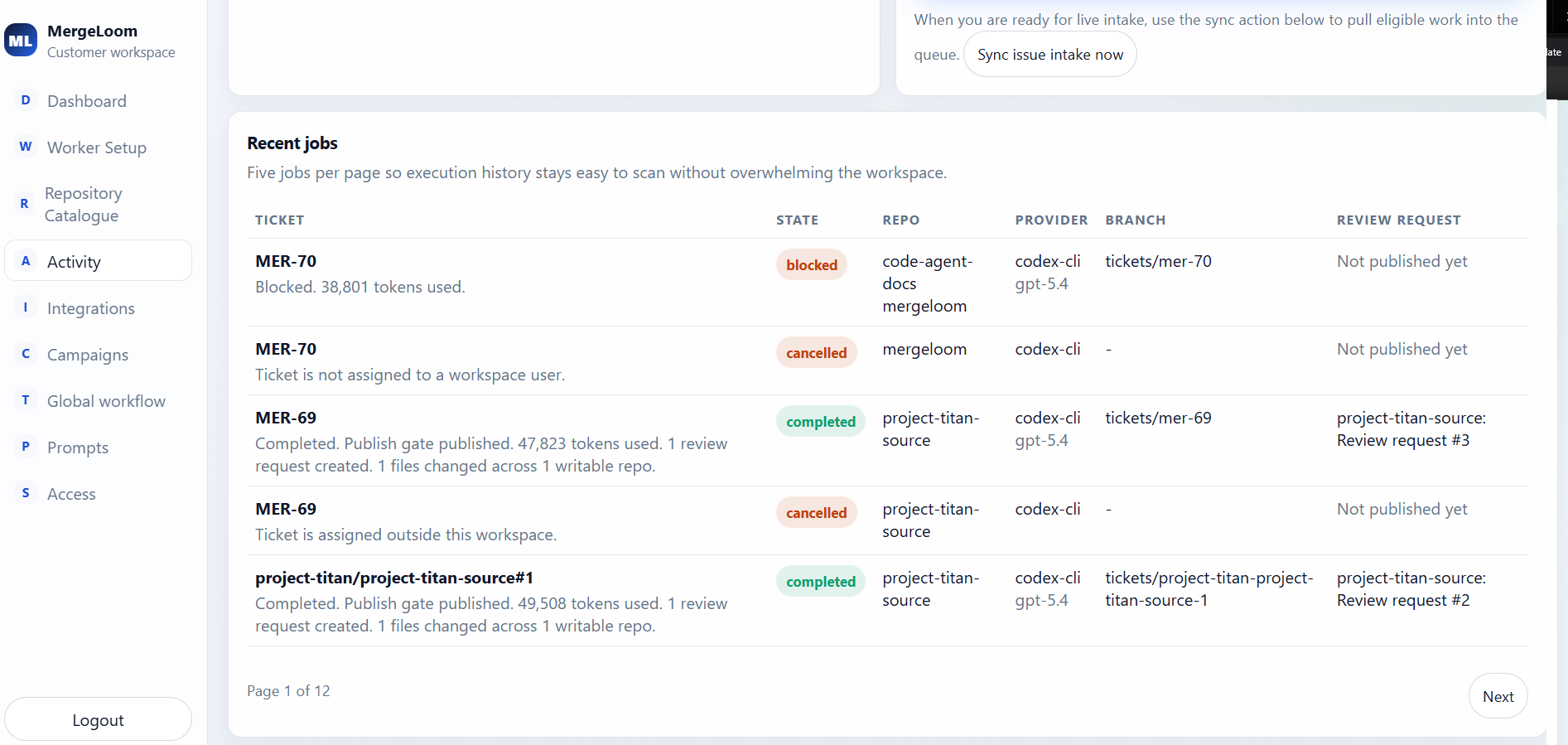Click completed badge on project-titan-source#1 row
The width and height of the screenshot is (1568, 745).
(x=820, y=582)
